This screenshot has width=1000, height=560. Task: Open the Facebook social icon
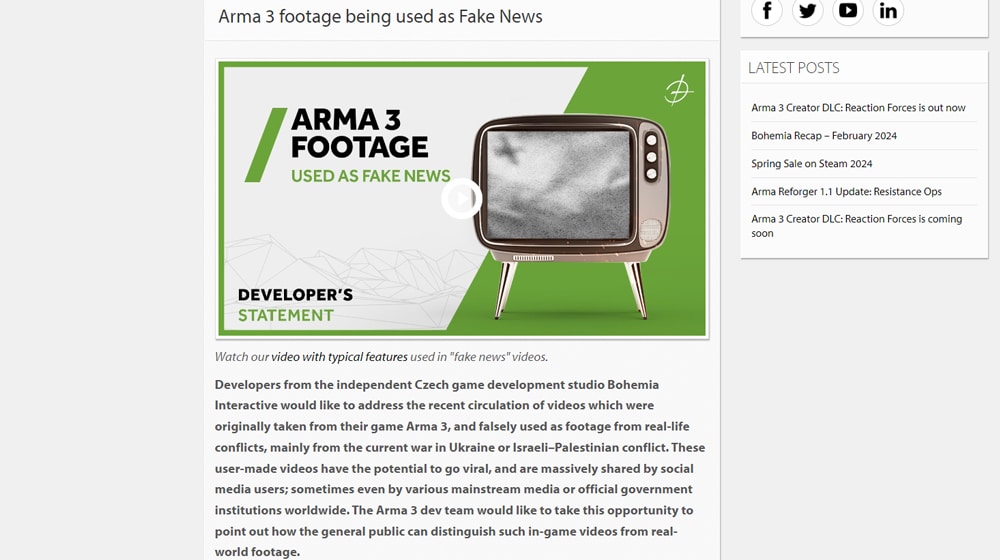(767, 11)
